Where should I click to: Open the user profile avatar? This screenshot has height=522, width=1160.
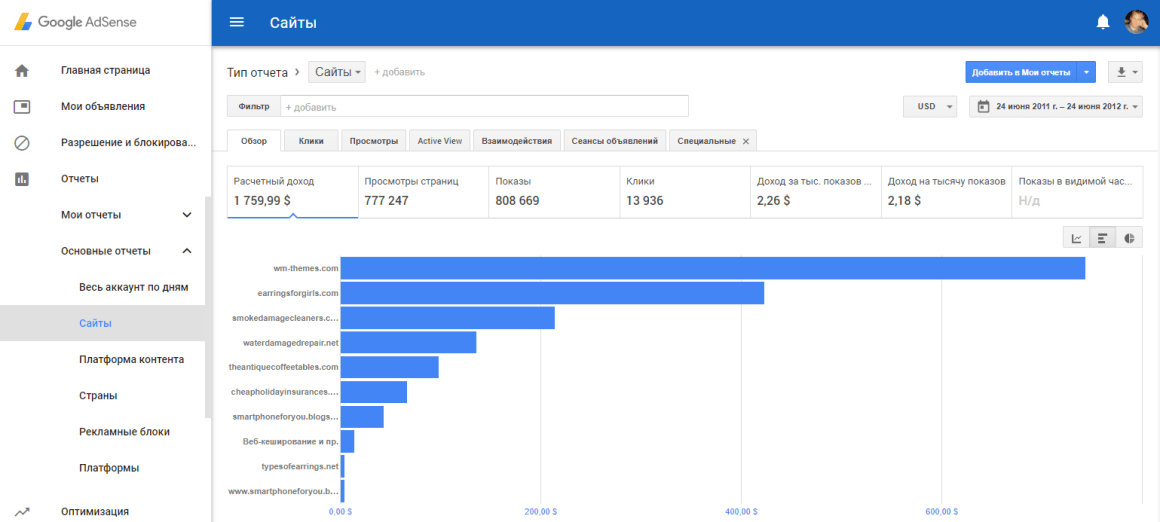tap(1136, 22)
